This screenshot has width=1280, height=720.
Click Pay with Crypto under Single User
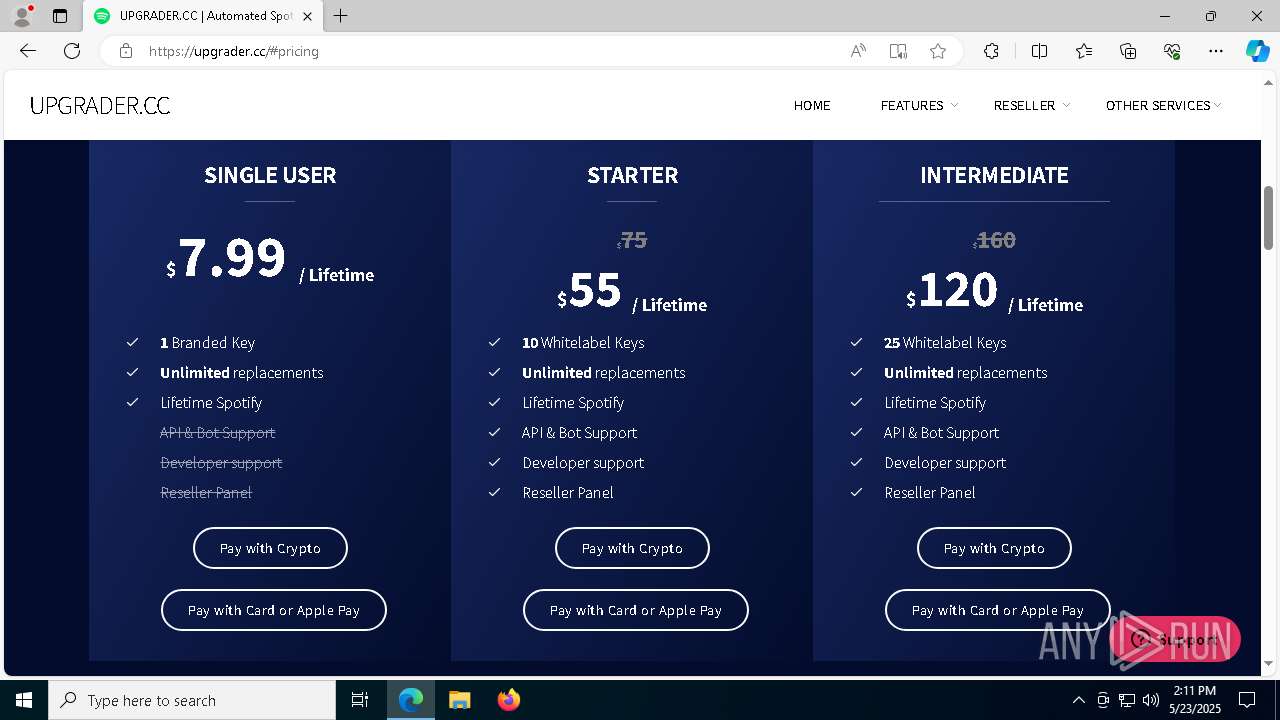point(270,548)
